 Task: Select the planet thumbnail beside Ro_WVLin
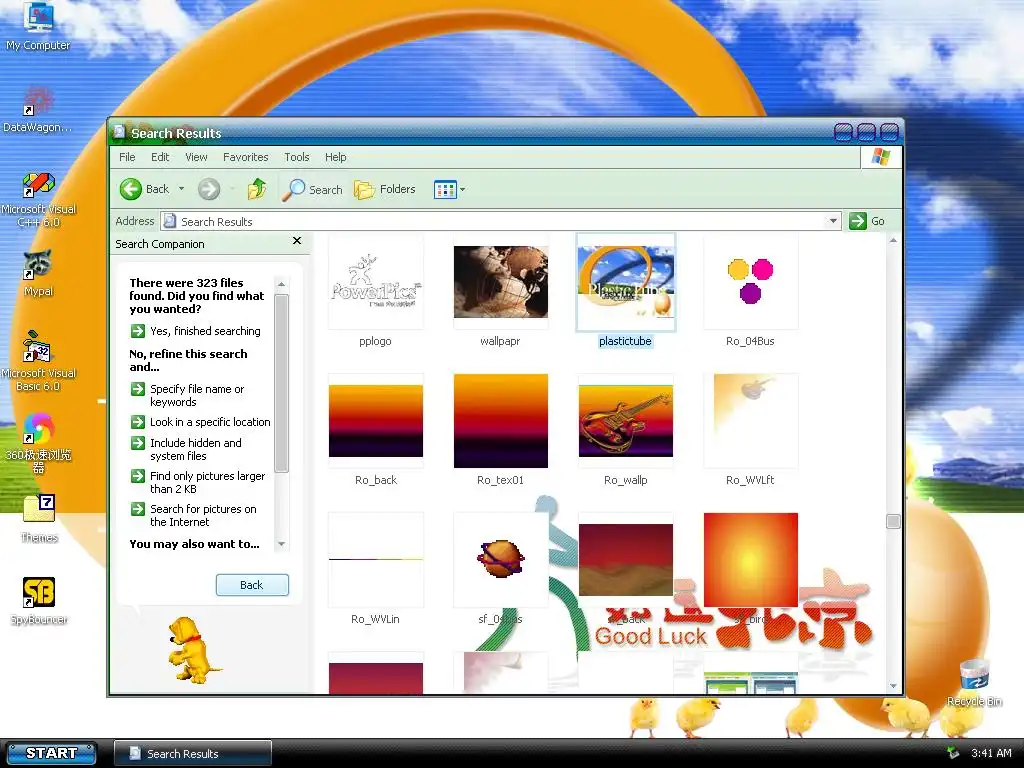[x=501, y=560]
